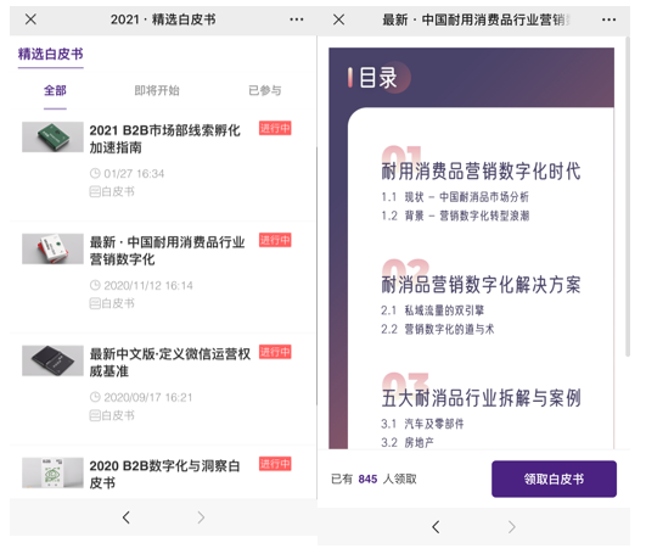Click the green book thumbnail of first whitepaper

[52, 137]
